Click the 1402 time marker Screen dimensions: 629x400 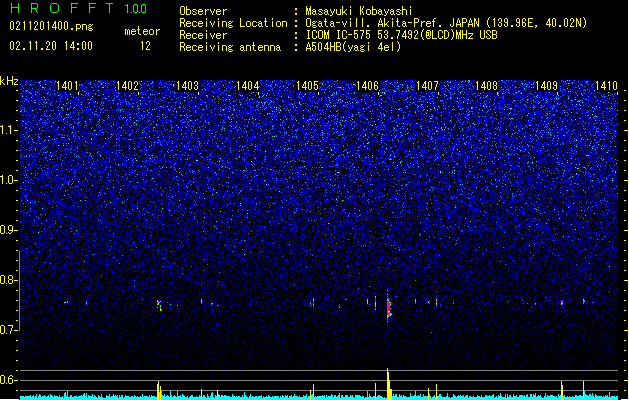click(x=127, y=86)
